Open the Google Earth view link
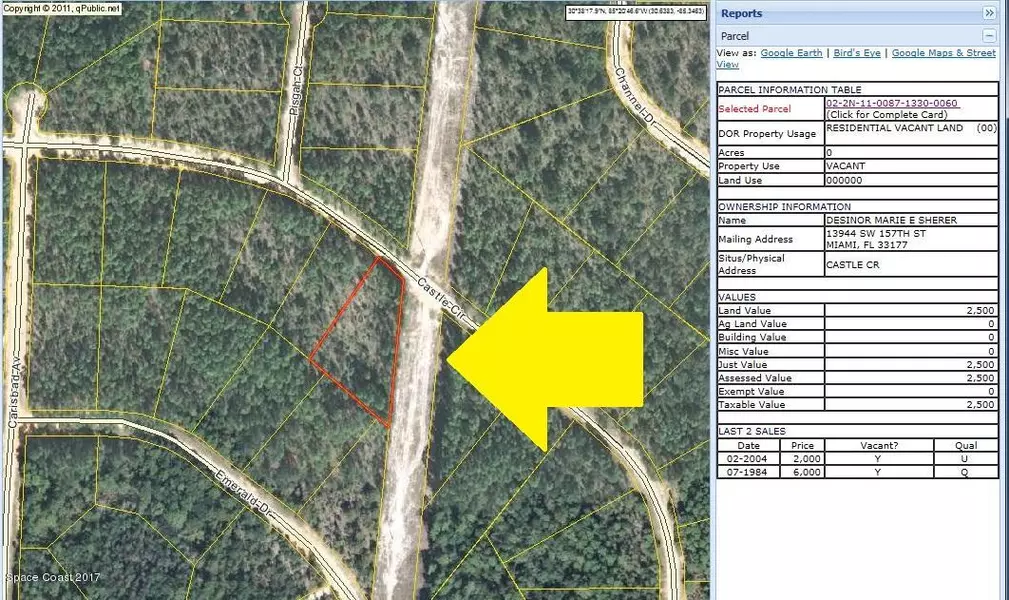The width and height of the screenshot is (1009, 600). click(791, 53)
